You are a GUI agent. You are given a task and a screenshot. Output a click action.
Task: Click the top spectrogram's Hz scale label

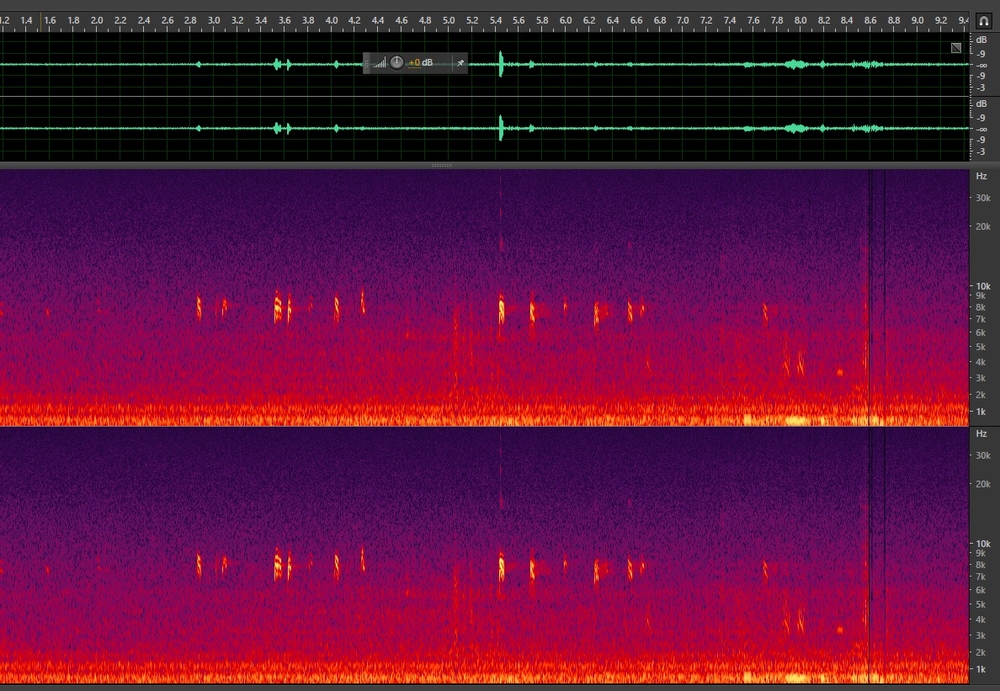click(981, 176)
